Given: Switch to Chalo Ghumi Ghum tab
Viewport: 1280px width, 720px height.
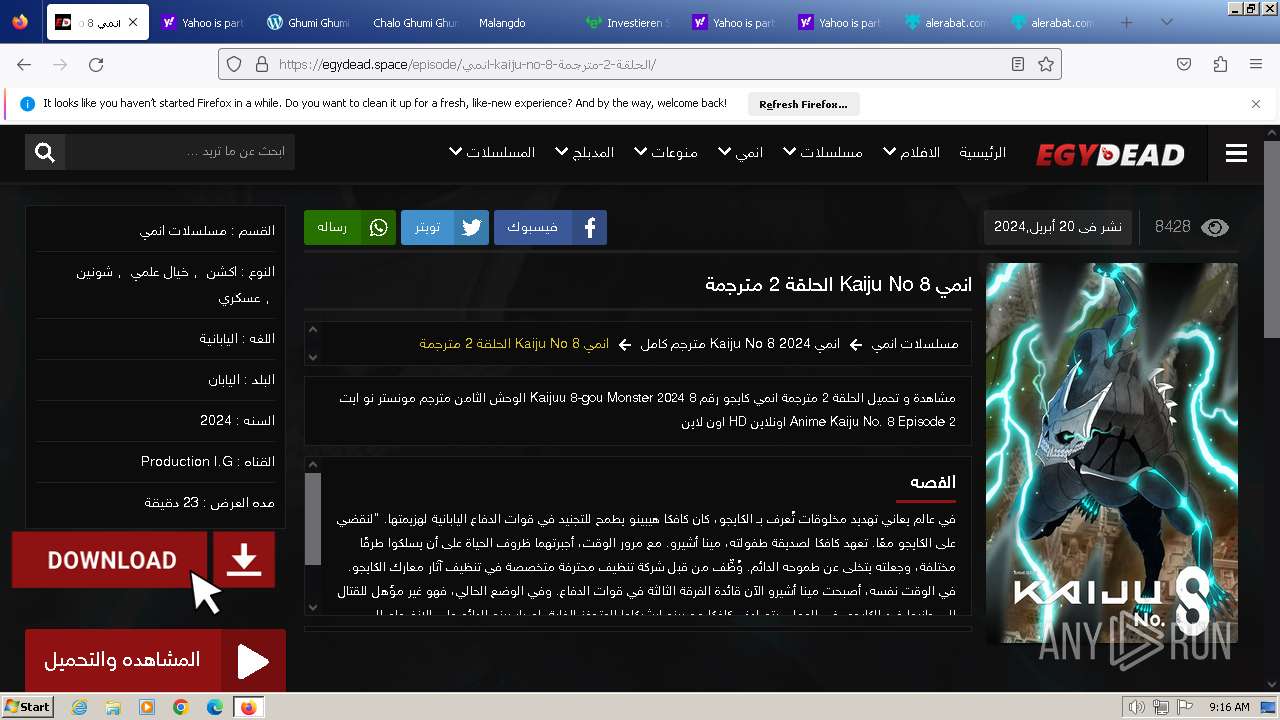Looking at the screenshot, I should click(414, 22).
